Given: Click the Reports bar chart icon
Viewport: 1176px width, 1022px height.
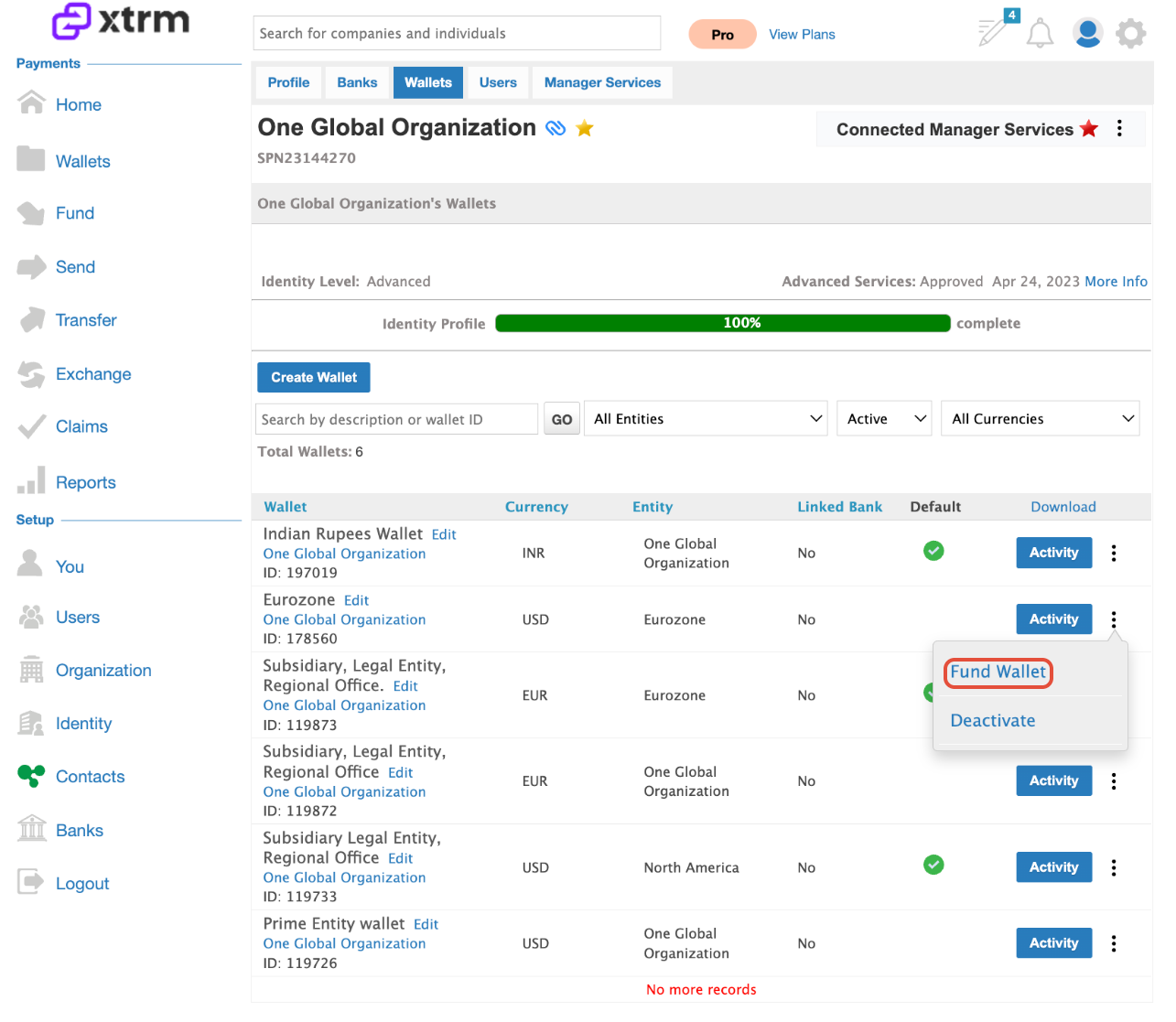Looking at the screenshot, I should click(31, 480).
